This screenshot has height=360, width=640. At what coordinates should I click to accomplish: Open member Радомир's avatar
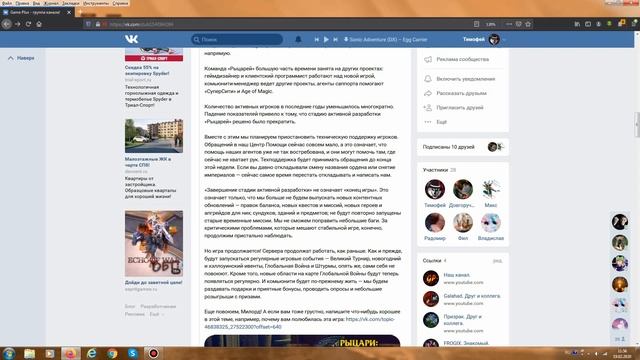coord(435,222)
